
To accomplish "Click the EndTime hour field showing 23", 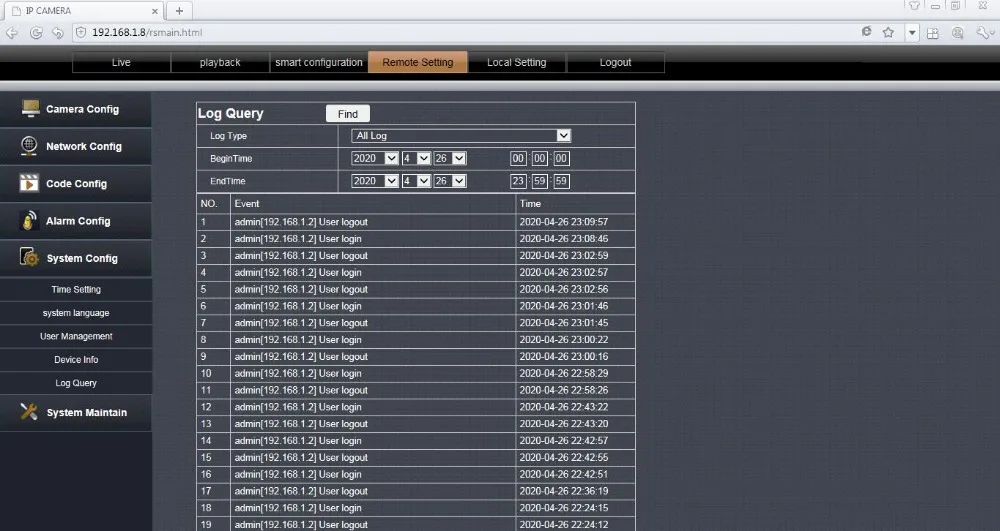I will 518,181.
